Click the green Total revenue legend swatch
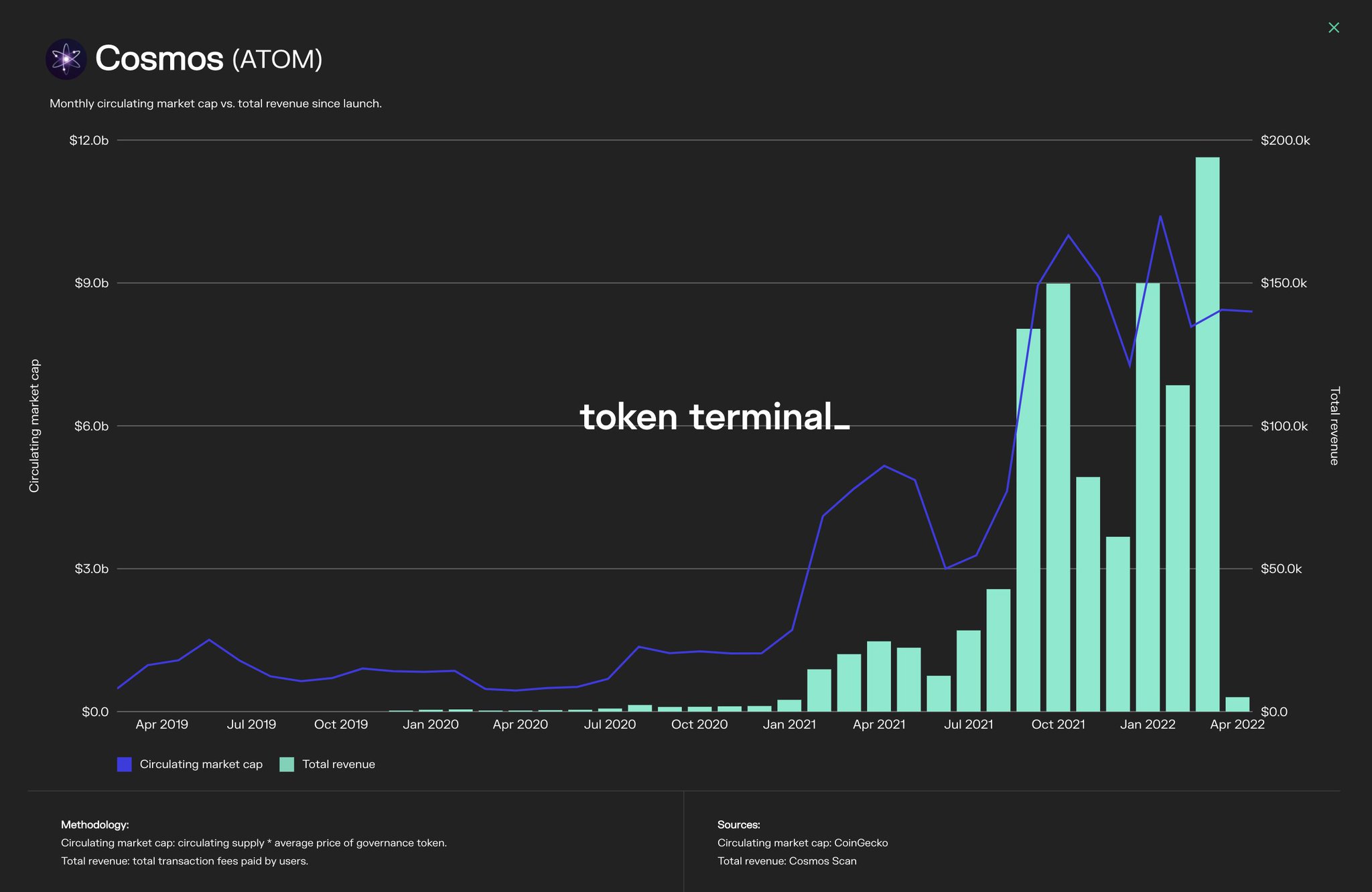Screen dimensions: 1372x892 tap(287, 763)
